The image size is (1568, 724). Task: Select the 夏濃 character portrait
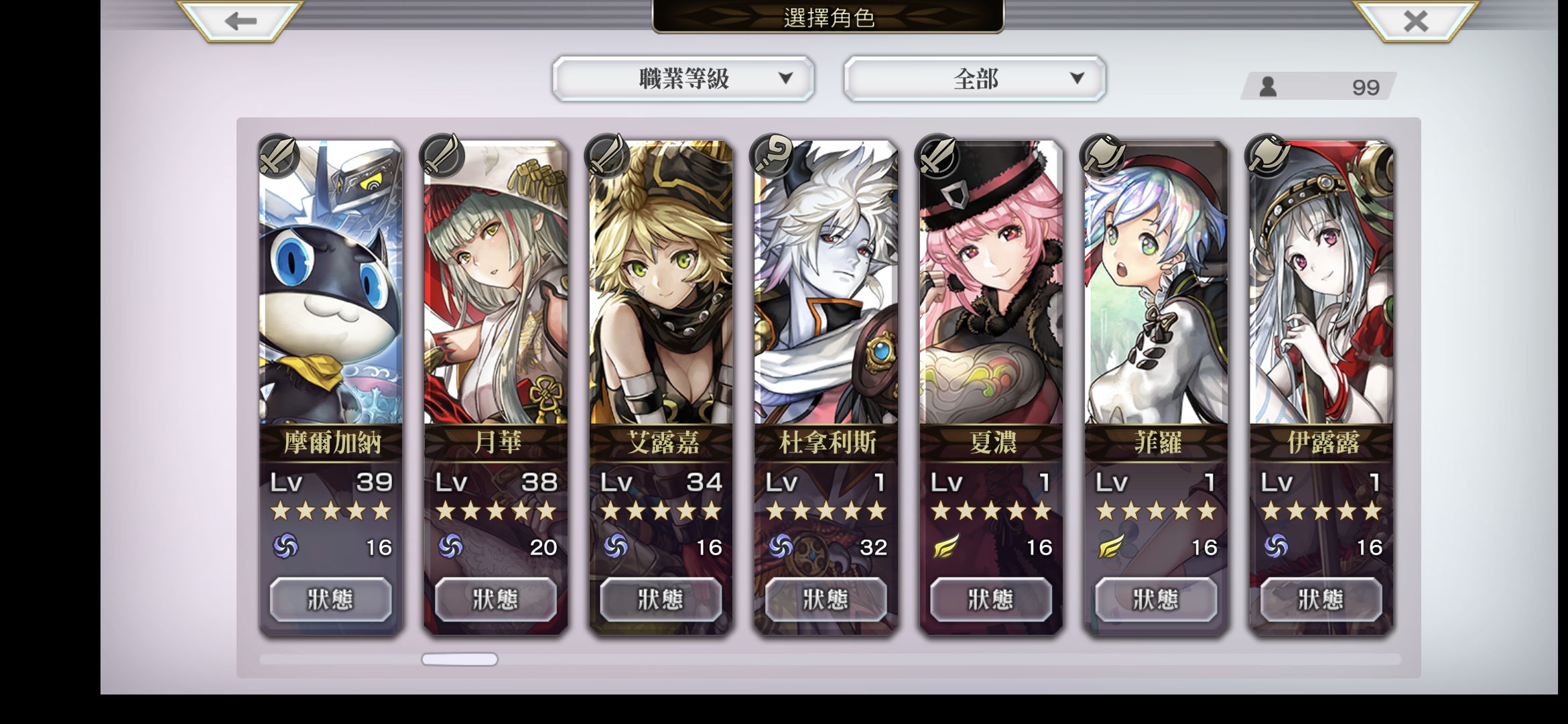(991, 282)
